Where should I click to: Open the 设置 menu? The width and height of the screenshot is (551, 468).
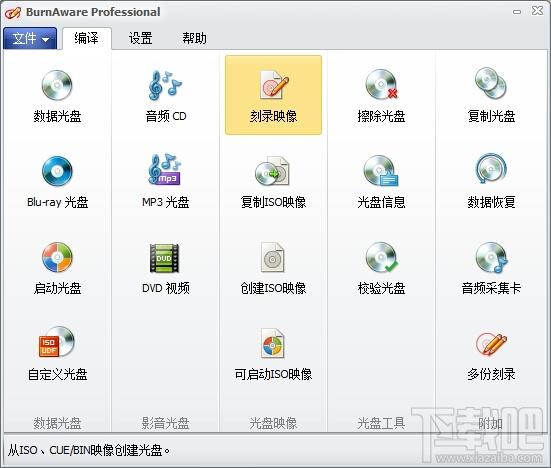(141, 38)
